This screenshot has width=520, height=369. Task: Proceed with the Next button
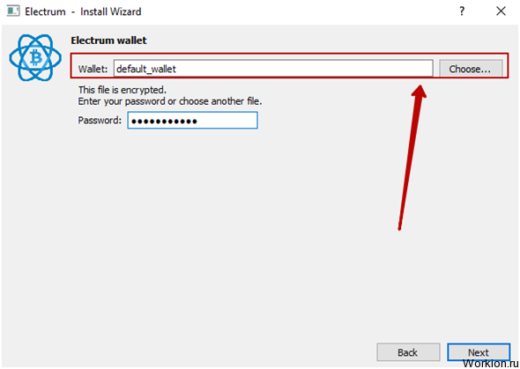tap(478, 352)
